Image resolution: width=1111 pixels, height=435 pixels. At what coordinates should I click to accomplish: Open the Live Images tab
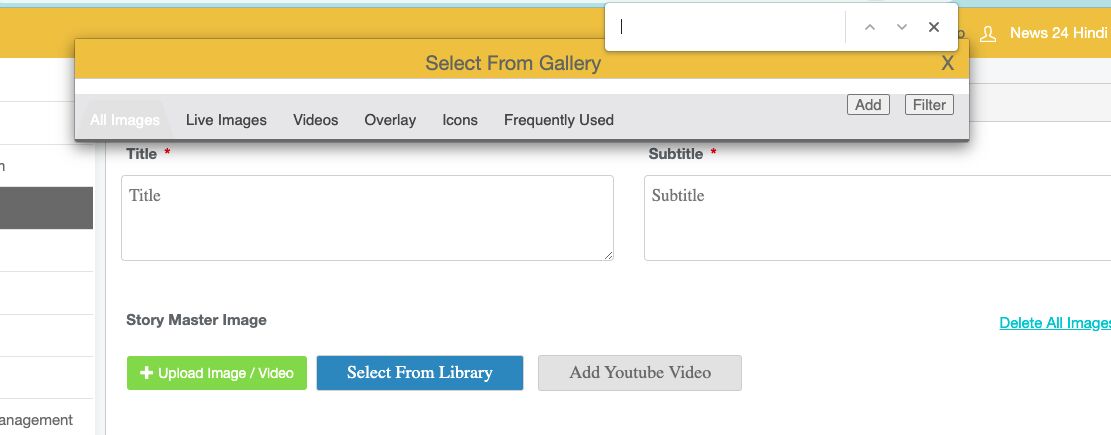click(226, 120)
